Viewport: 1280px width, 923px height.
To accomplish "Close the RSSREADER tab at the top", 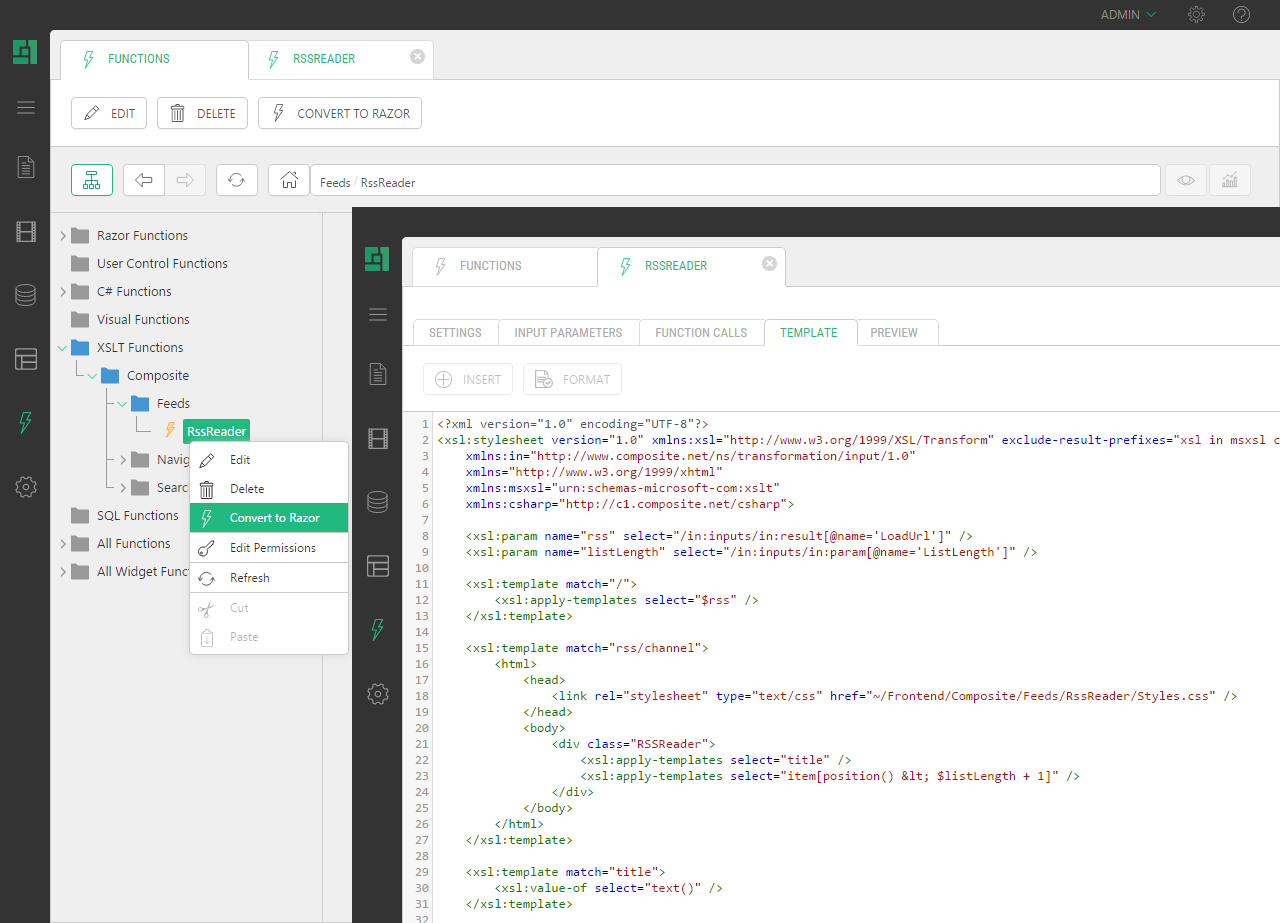I will pos(417,57).
